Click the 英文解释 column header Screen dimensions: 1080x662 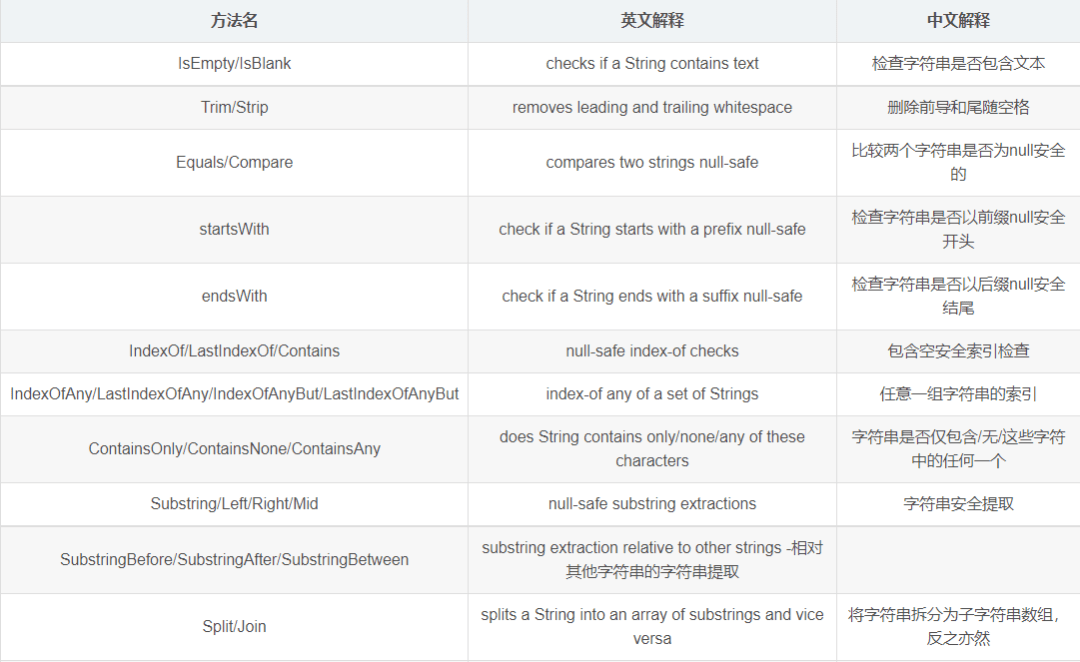[x=652, y=21]
